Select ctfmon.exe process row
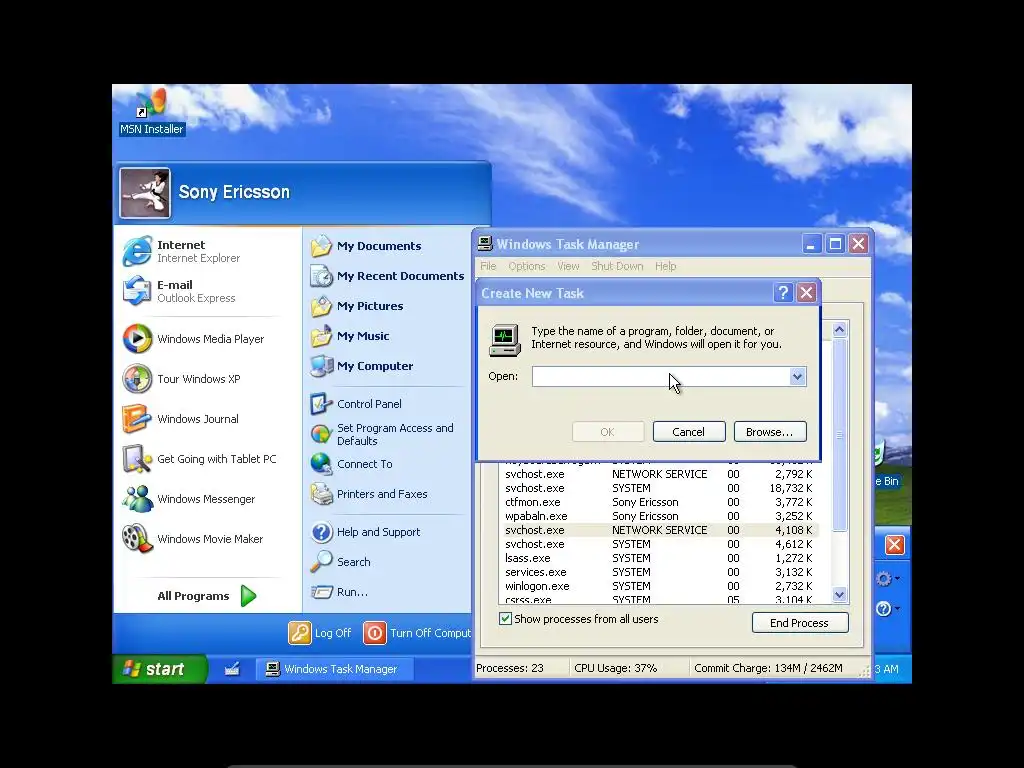This screenshot has width=1024, height=768. 658,502
